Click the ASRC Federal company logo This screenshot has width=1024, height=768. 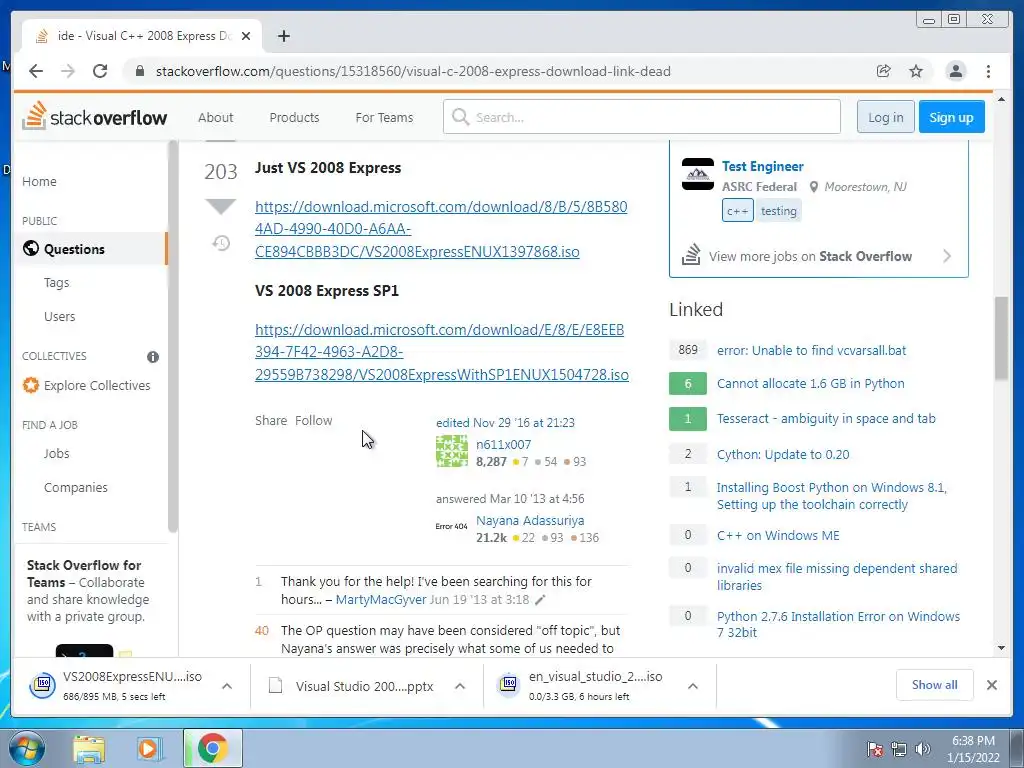coord(697,174)
